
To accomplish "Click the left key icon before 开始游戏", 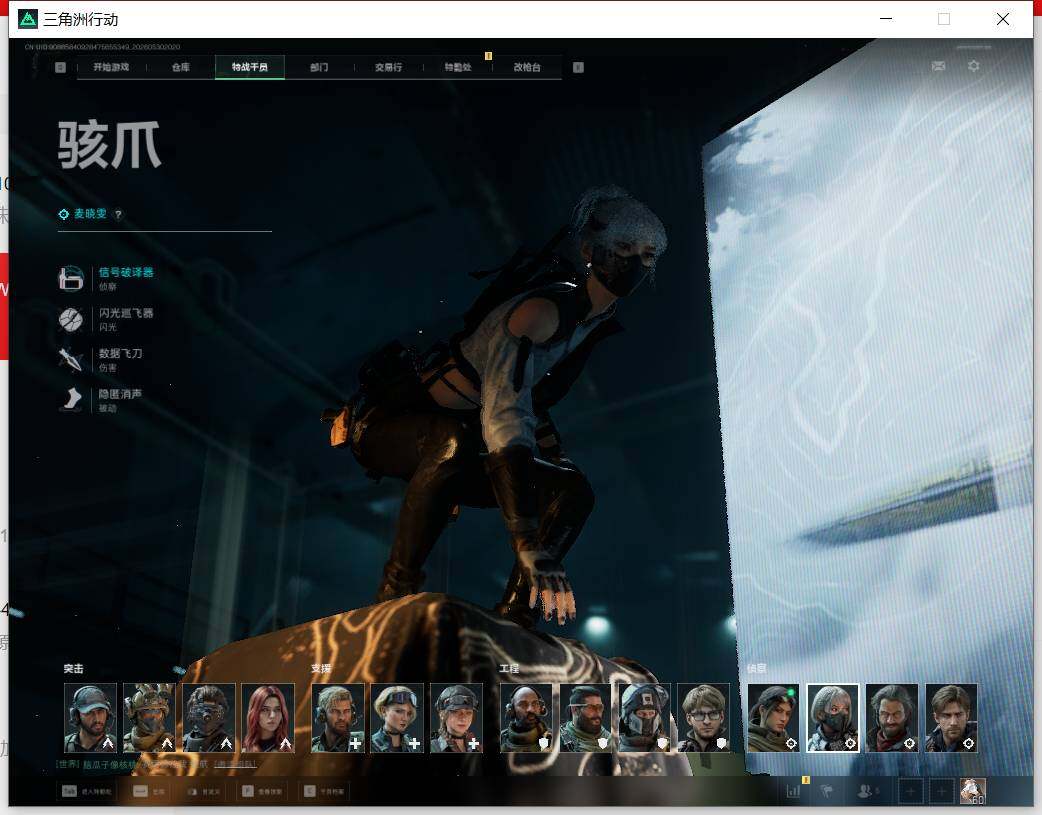I will tap(60, 67).
